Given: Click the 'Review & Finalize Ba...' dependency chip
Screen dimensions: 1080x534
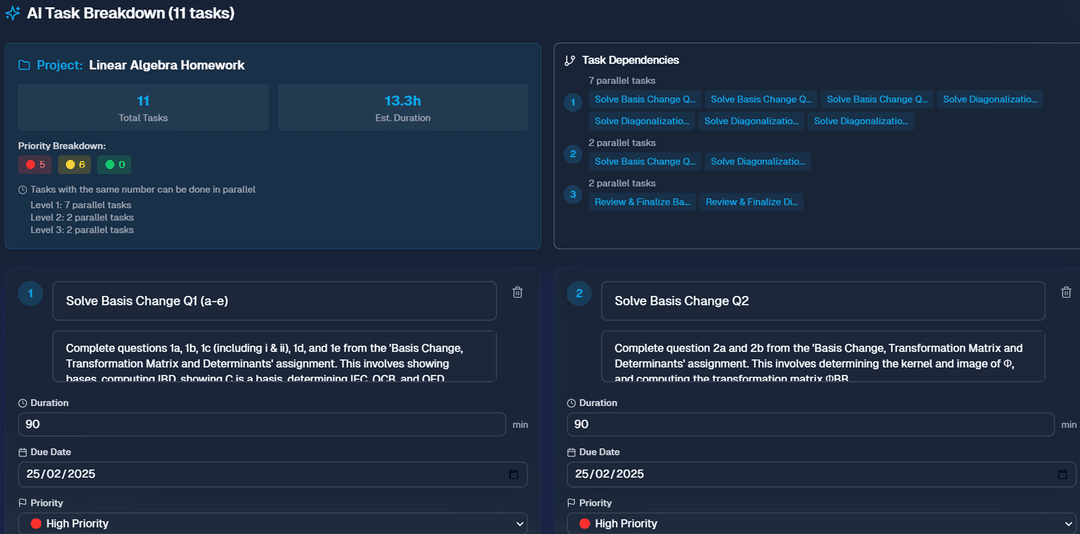Looking at the screenshot, I should click(x=641, y=202).
